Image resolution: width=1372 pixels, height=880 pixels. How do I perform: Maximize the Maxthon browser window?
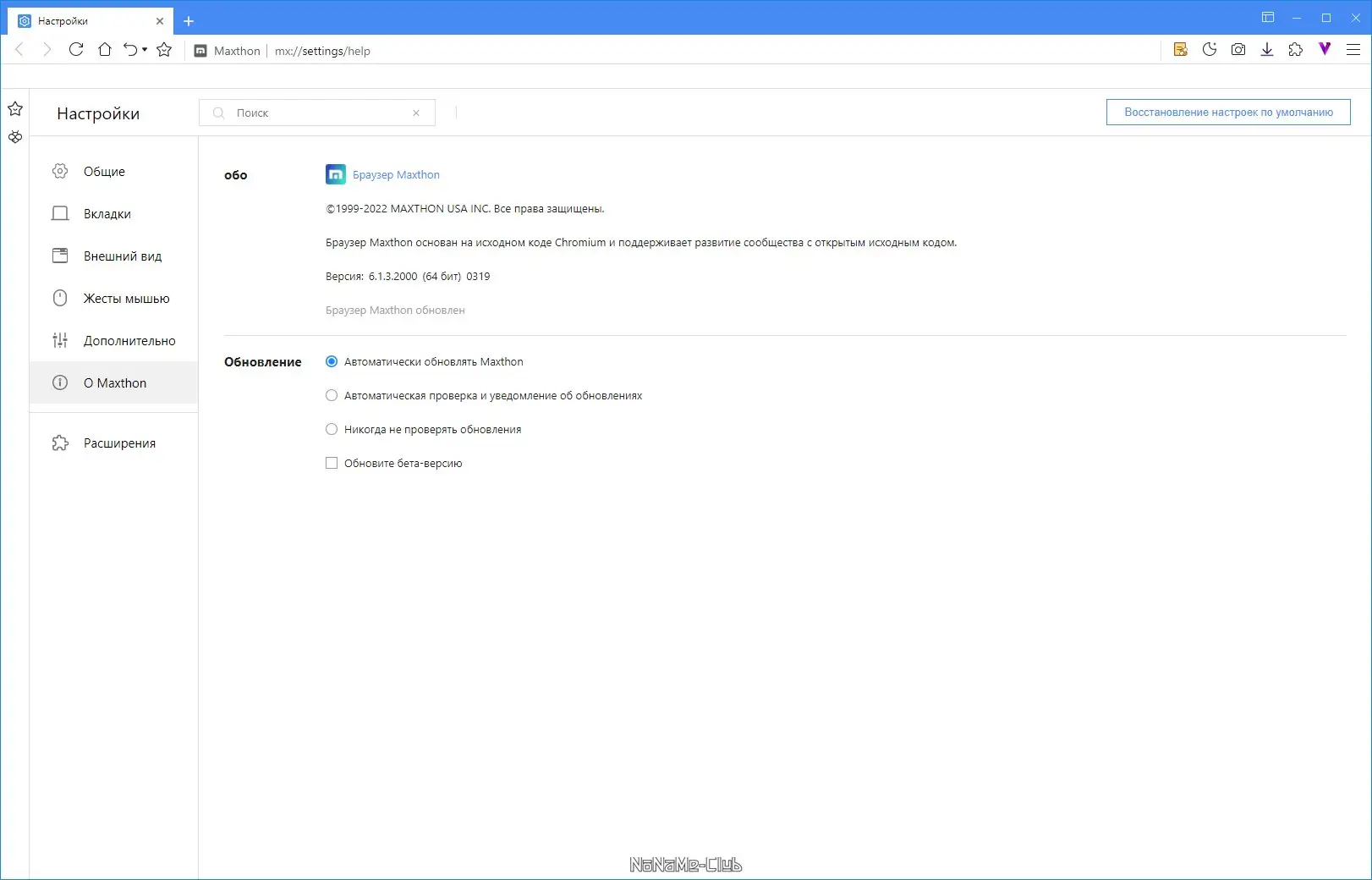[x=1326, y=18]
